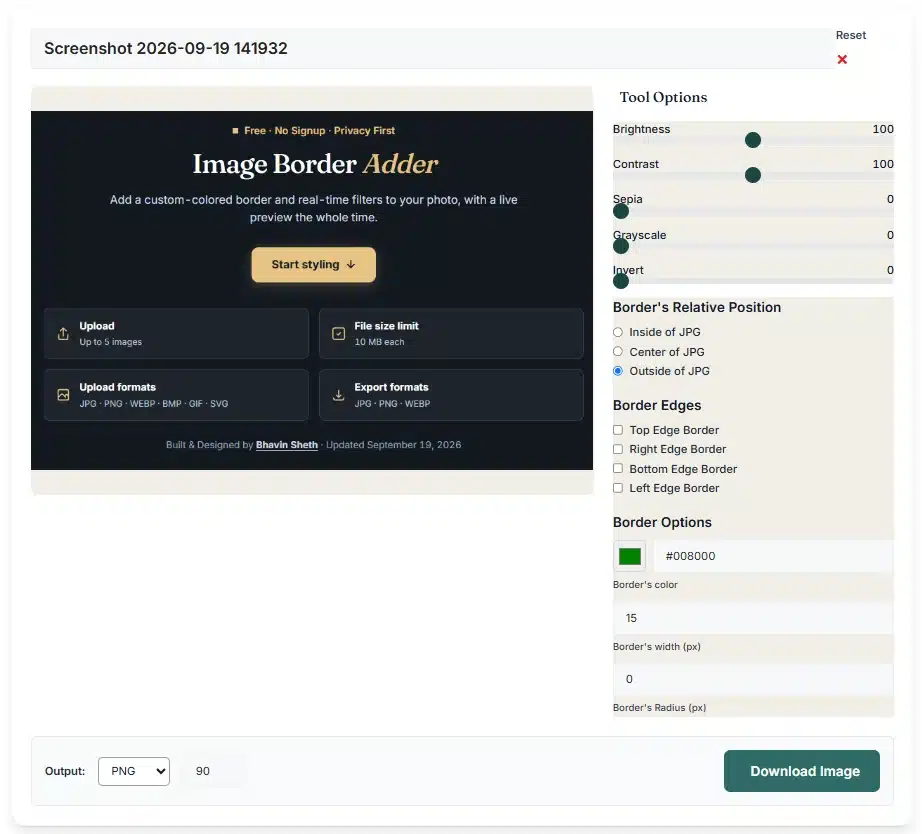Select Outside of JPG radio option
The width and height of the screenshot is (922, 834).
click(618, 371)
